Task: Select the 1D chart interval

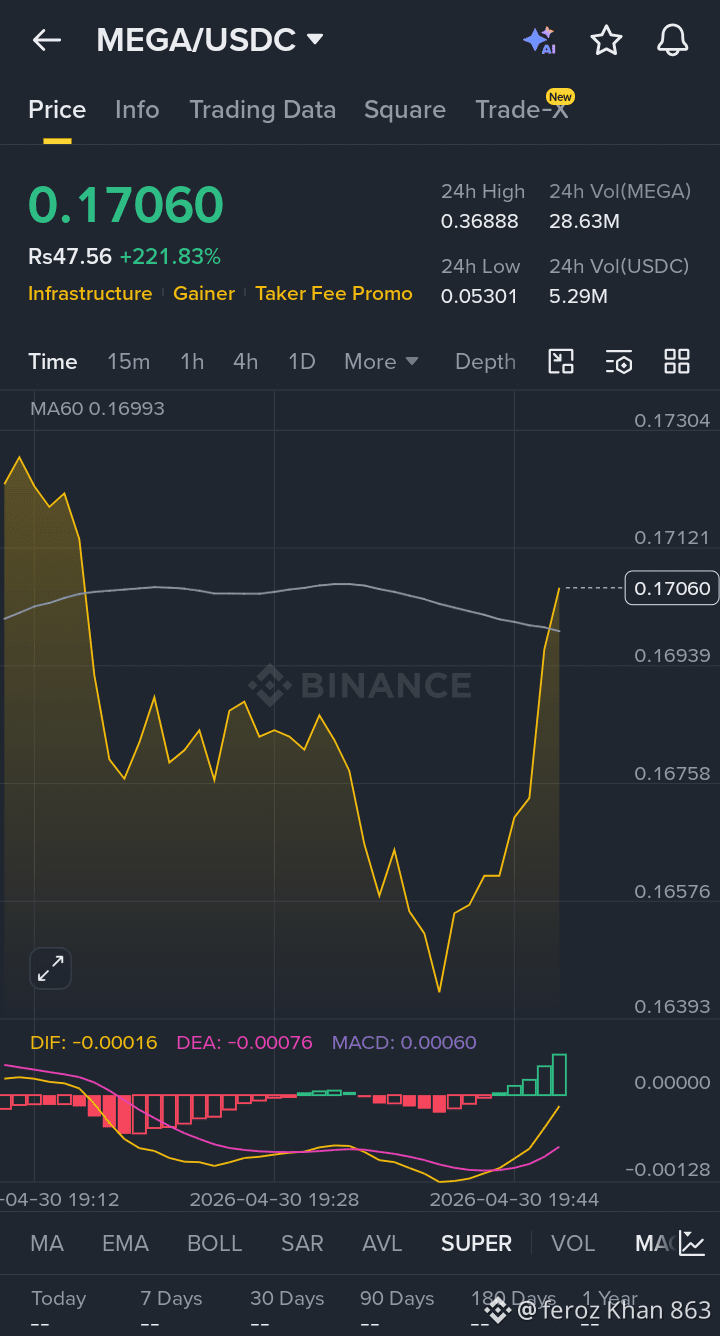Action: click(302, 361)
